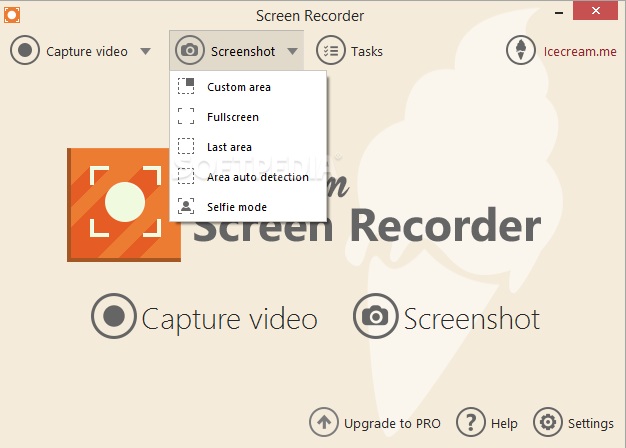Click the ice cream cone icon
Image resolution: width=626 pixels, height=448 pixels.
(521, 50)
